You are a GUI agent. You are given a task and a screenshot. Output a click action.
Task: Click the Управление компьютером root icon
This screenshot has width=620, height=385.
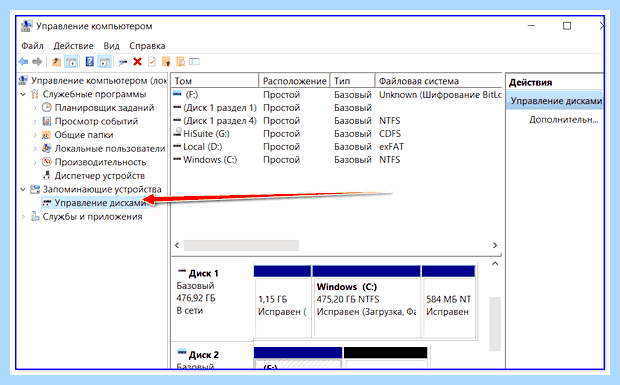point(24,81)
